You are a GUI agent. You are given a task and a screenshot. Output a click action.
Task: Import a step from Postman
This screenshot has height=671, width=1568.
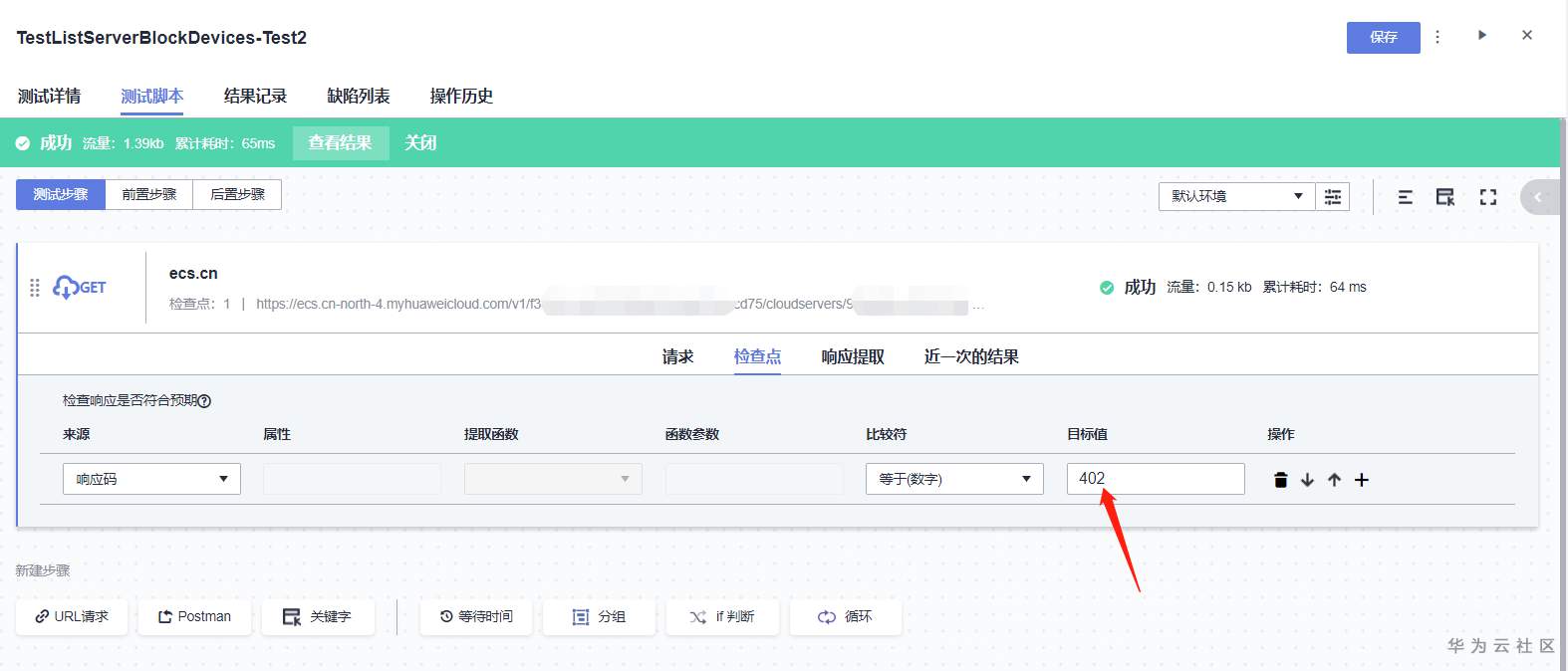194,617
